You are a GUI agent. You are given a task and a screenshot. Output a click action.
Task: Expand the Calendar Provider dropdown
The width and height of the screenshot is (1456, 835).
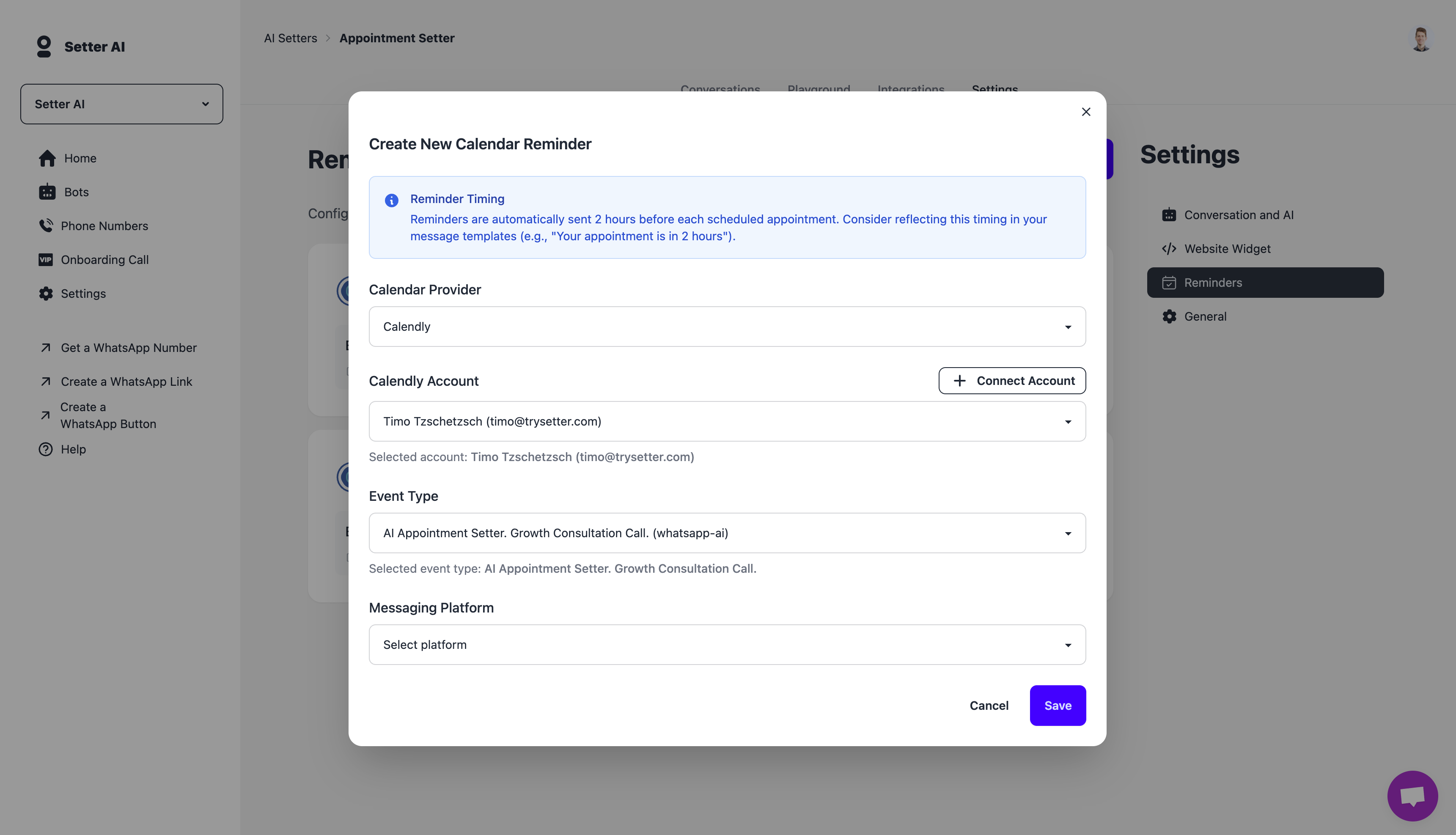click(727, 327)
